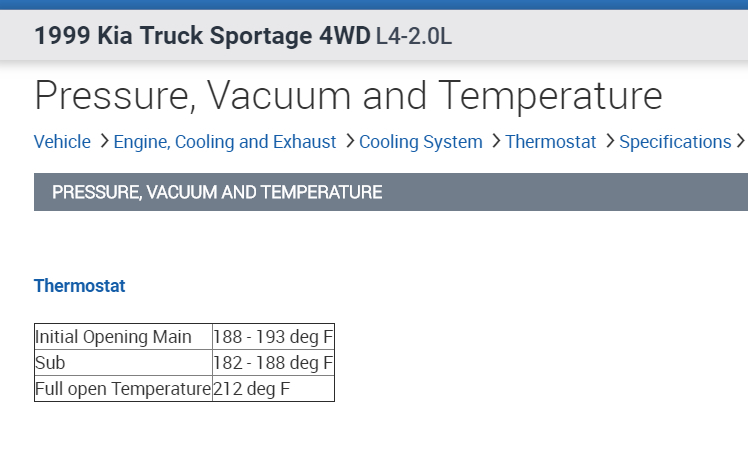The height and width of the screenshot is (463, 748).
Task: Click the Pressure, Vacuum and Temperature page heading
Action: pyautogui.click(x=348, y=96)
